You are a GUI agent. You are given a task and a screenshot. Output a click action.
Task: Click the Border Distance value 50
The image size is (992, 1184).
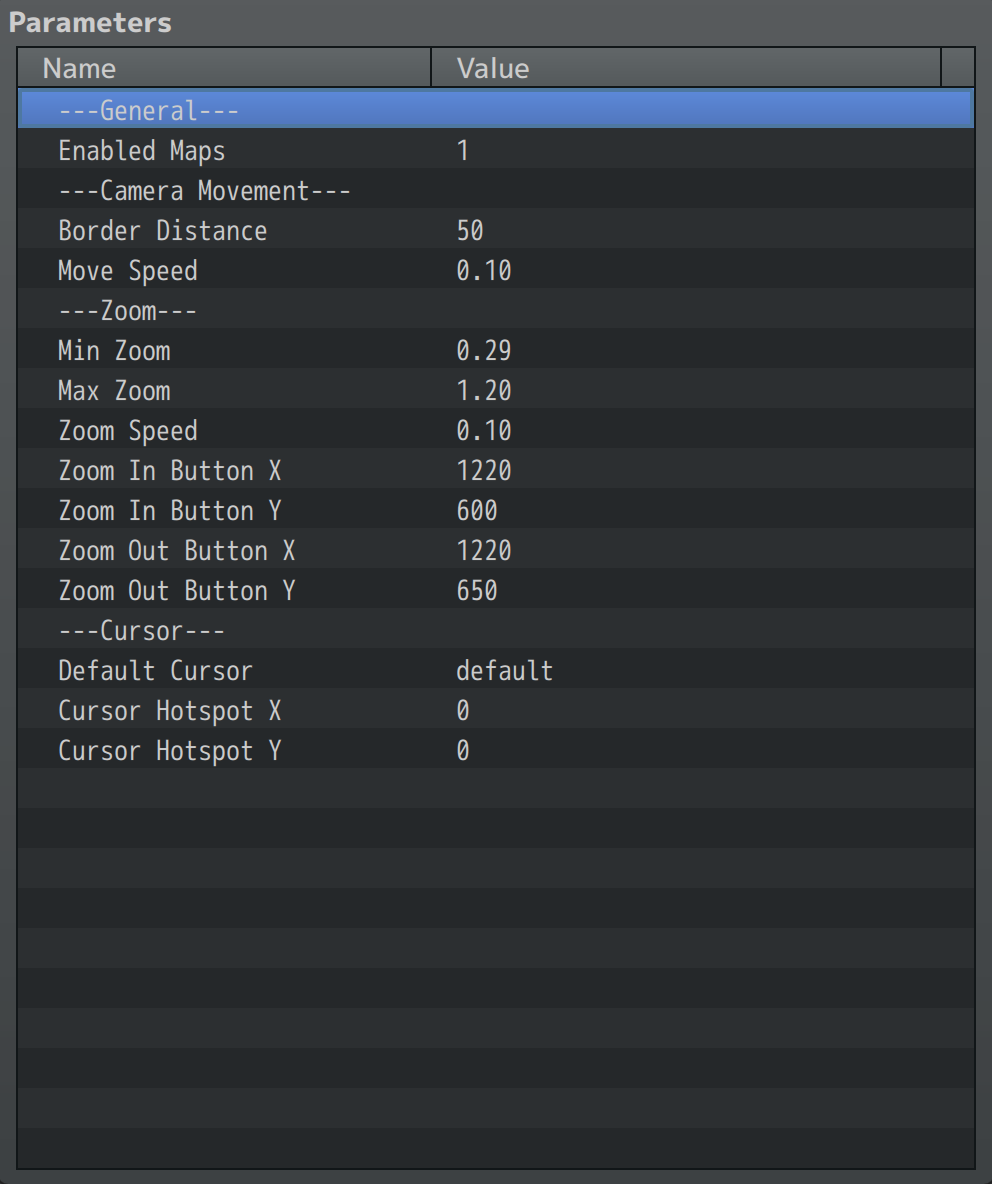click(x=470, y=230)
